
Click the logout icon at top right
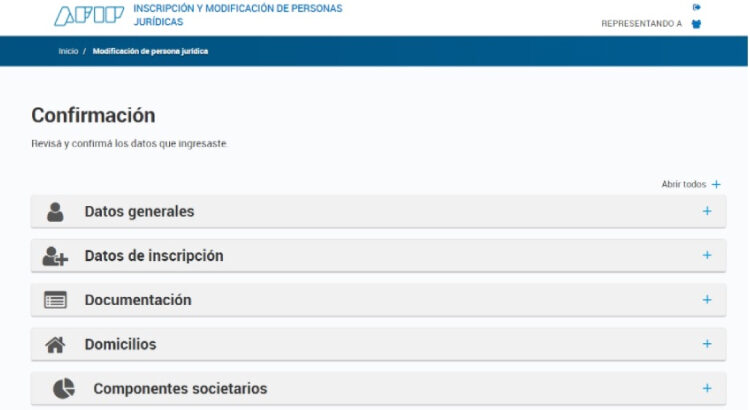point(696,7)
